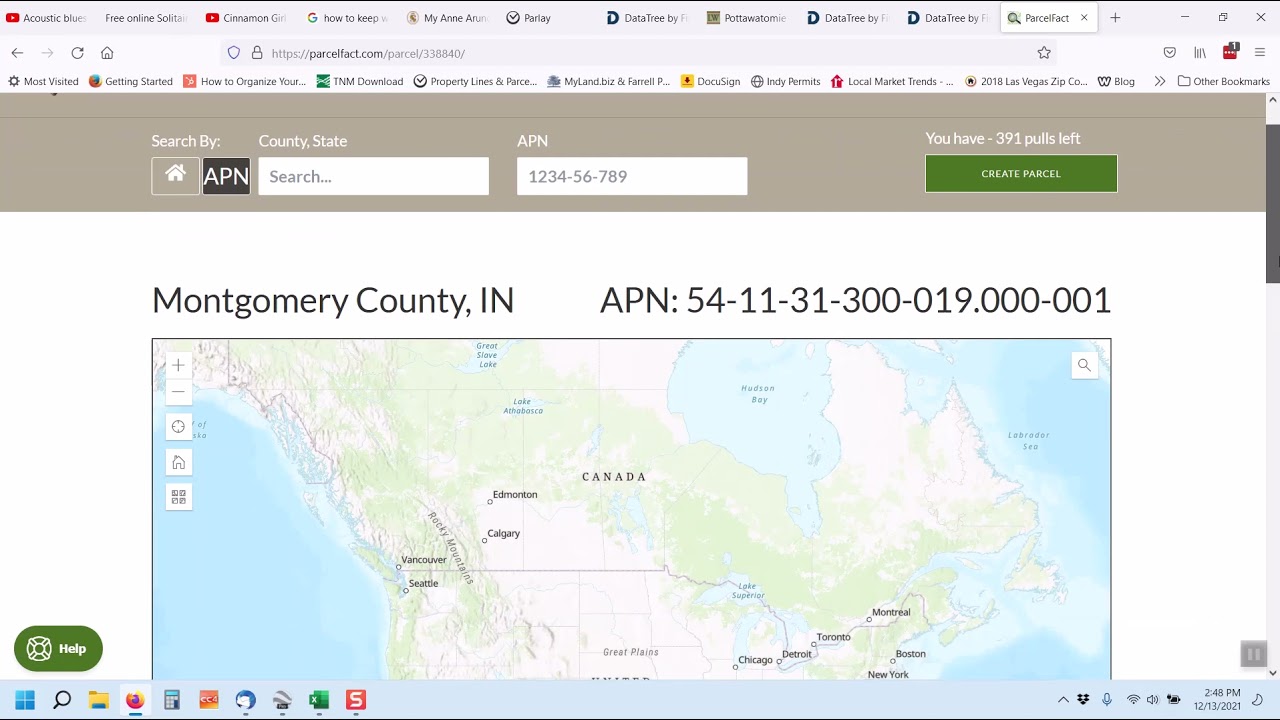Screen dimensions: 1280x720
Task: Go forward in browser history
Action: point(47,53)
